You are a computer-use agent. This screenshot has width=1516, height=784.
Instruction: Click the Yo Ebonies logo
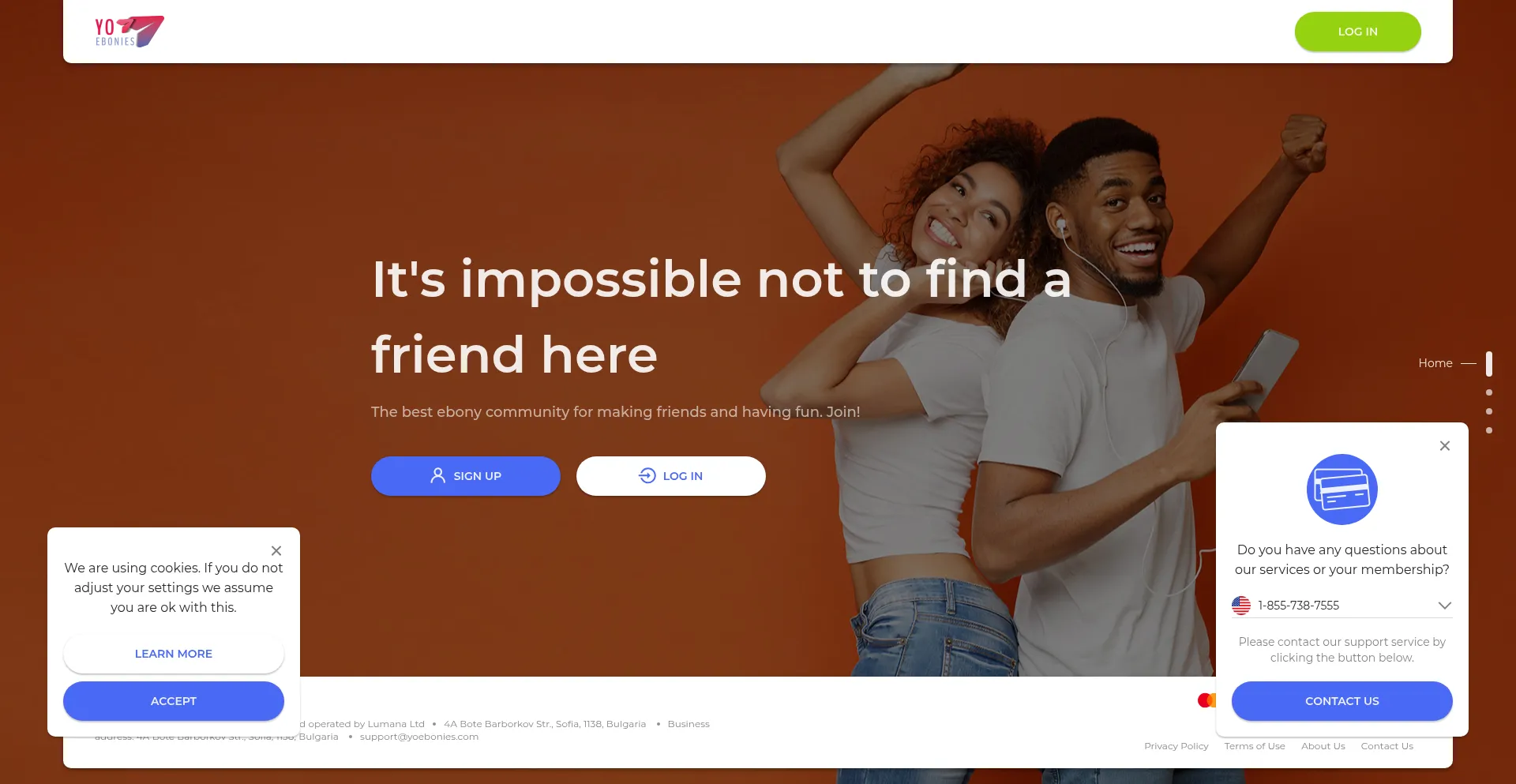pyautogui.click(x=129, y=32)
